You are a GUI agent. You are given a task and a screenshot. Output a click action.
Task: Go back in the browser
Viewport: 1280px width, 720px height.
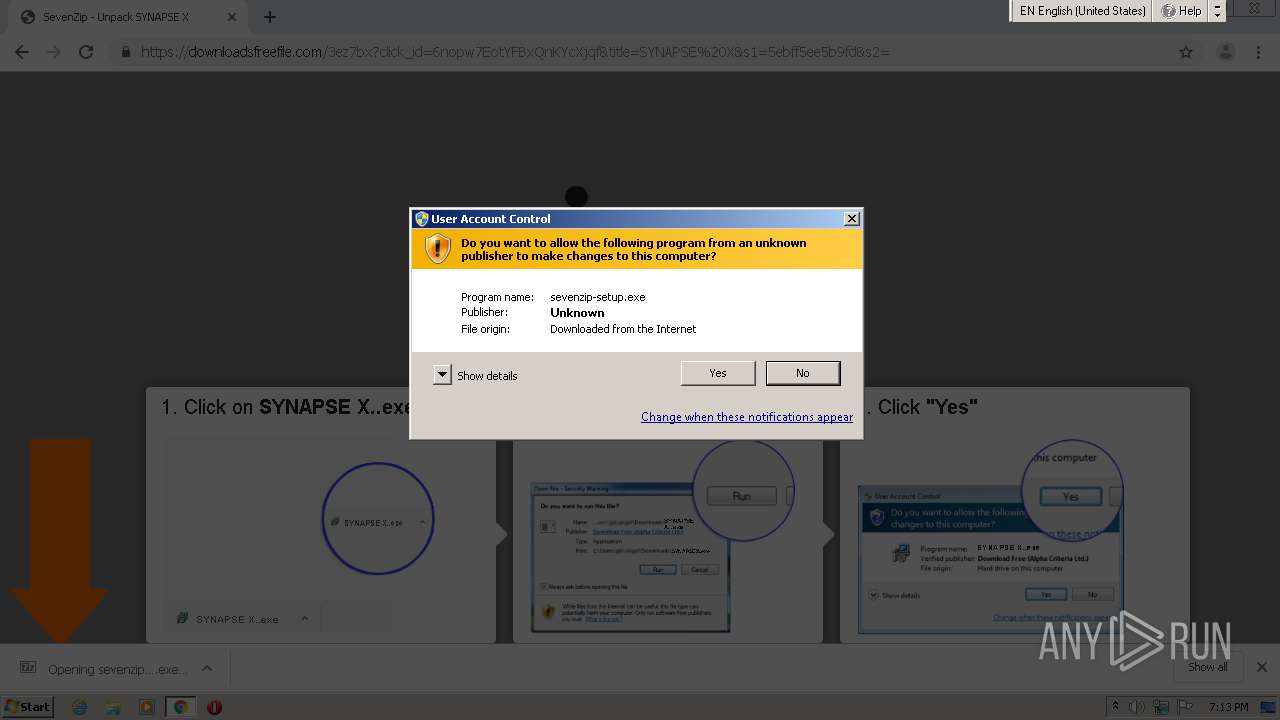click(22, 52)
